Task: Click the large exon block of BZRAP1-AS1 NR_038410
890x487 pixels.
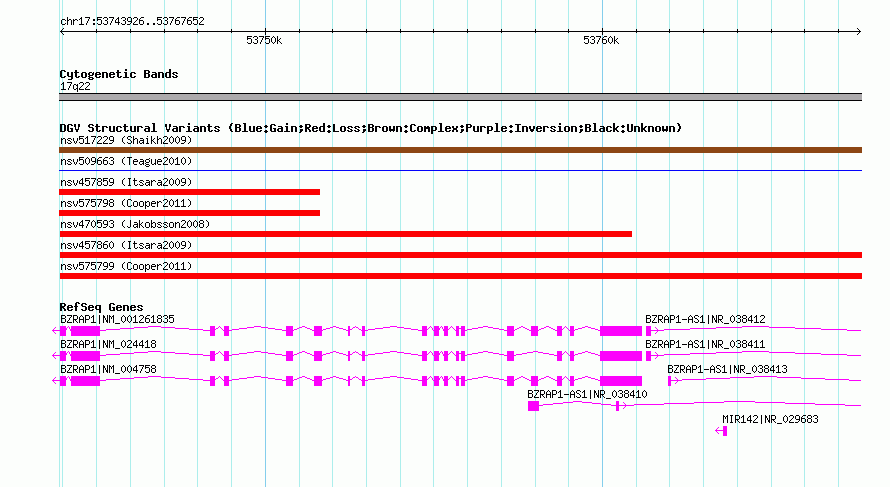Action: (x=533, y=406)
